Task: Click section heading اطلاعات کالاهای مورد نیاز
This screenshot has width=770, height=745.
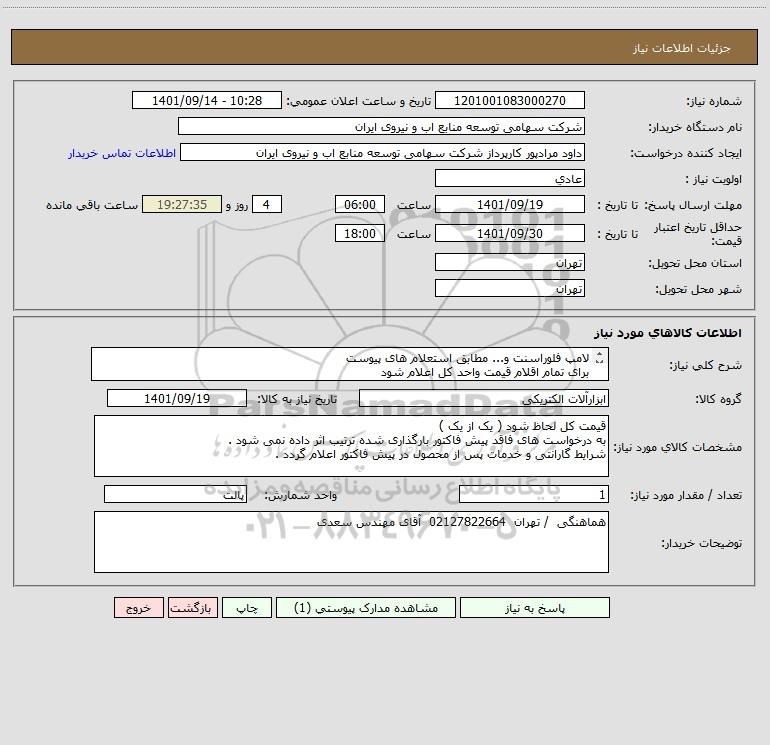Action: click(668, 333)
